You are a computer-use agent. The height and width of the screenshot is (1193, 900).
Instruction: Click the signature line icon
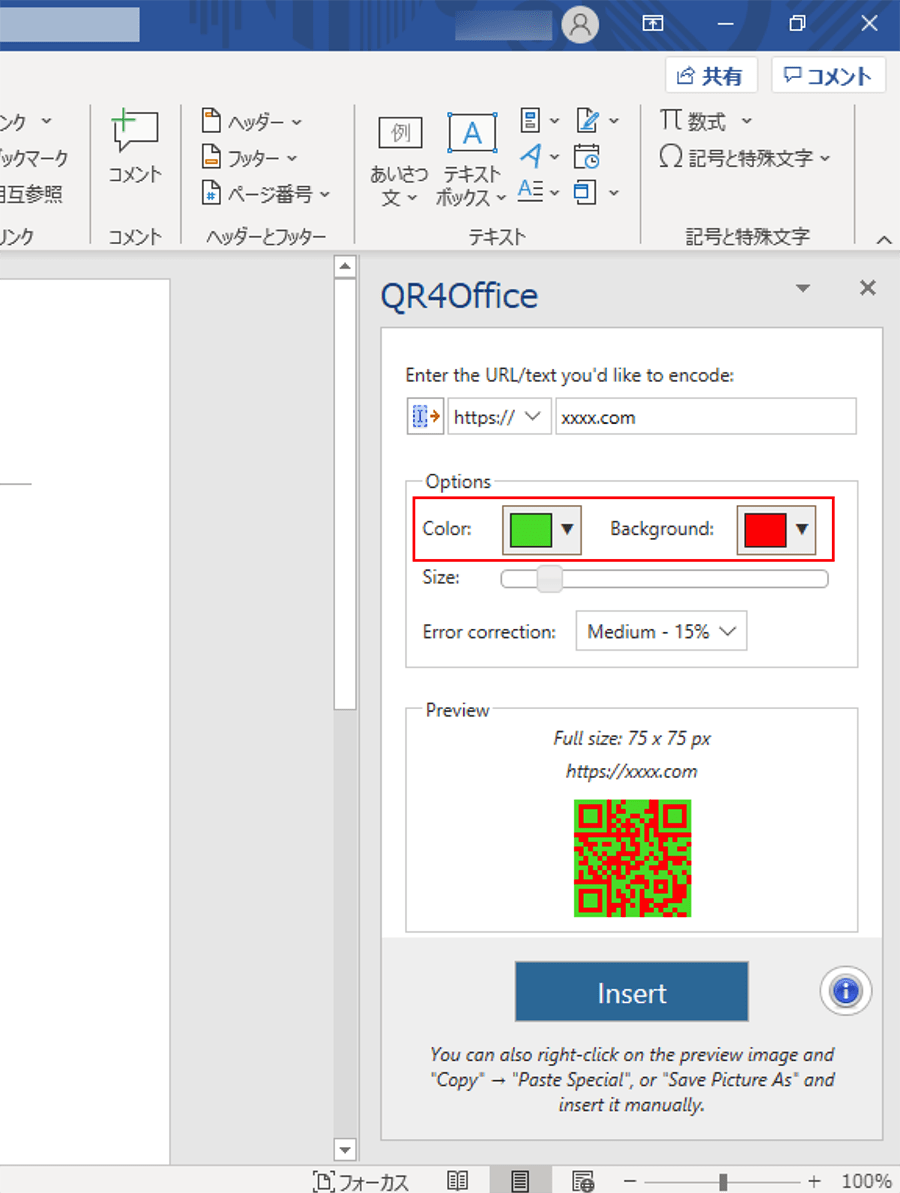point(596,120)
